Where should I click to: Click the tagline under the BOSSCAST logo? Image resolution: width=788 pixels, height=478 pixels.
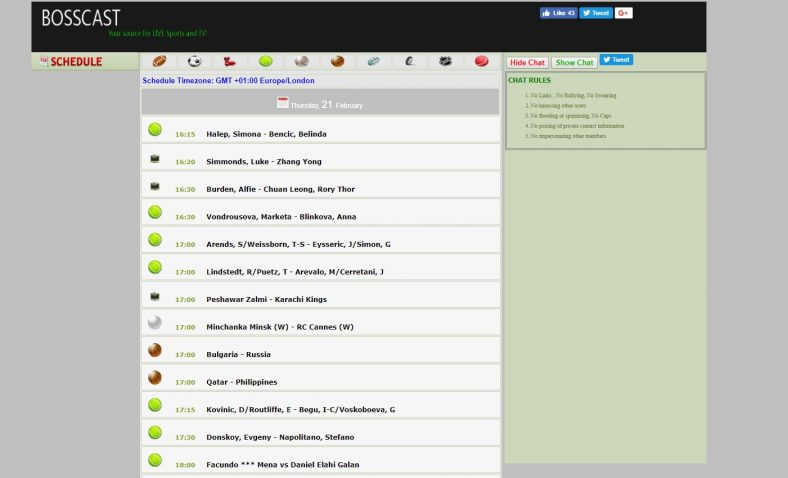[157, 33]
